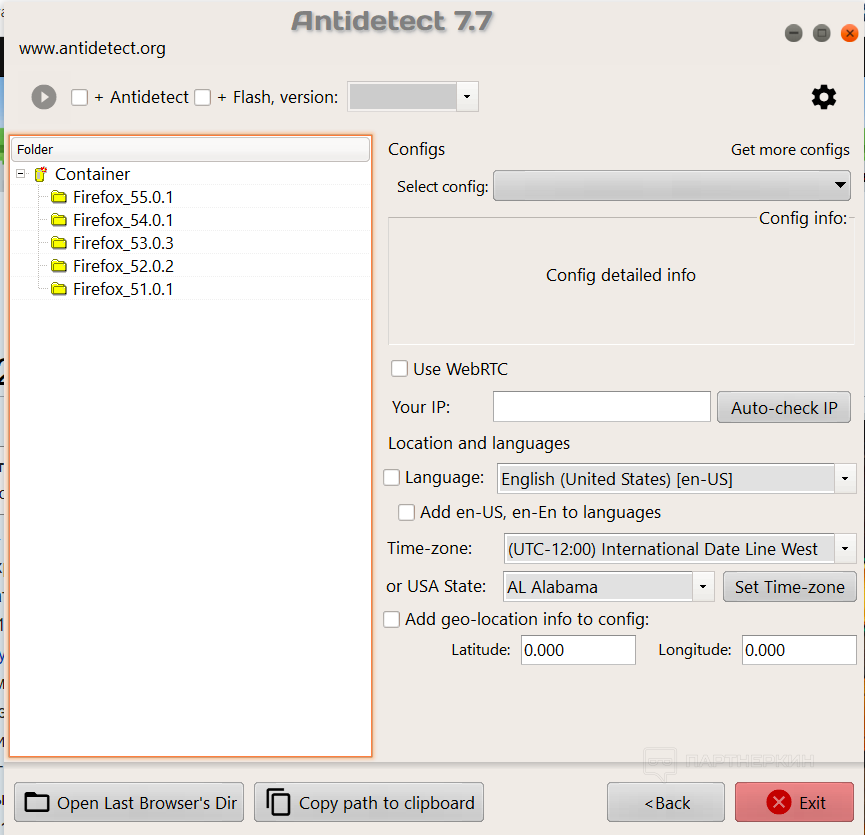This screenshot has height=835, width=865.
Task: Check Add en-US, en-En to languages
Action: click(407, 512)
